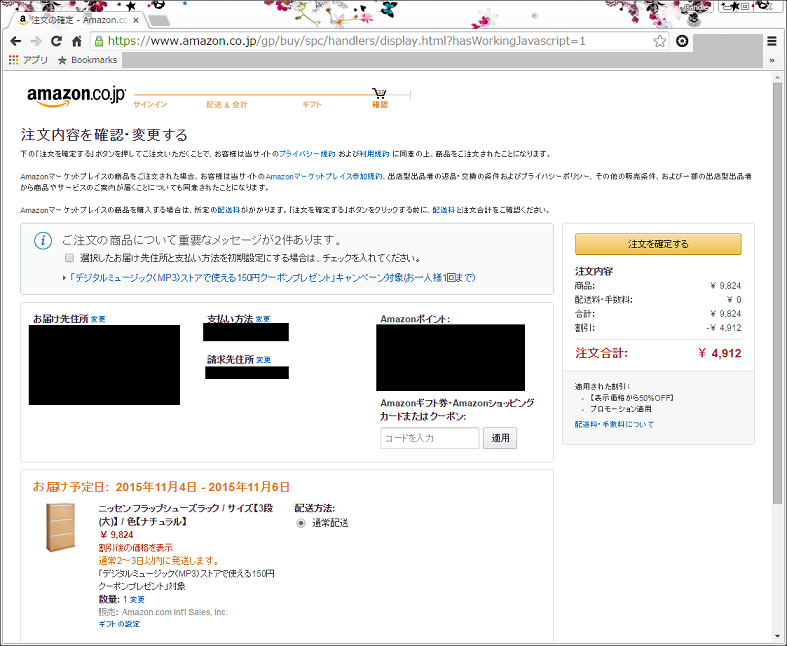The height and width of the screenshot is (646, 787).
Task: Click the プロモーション適用 discount note
Action: (x=620, y=409)
